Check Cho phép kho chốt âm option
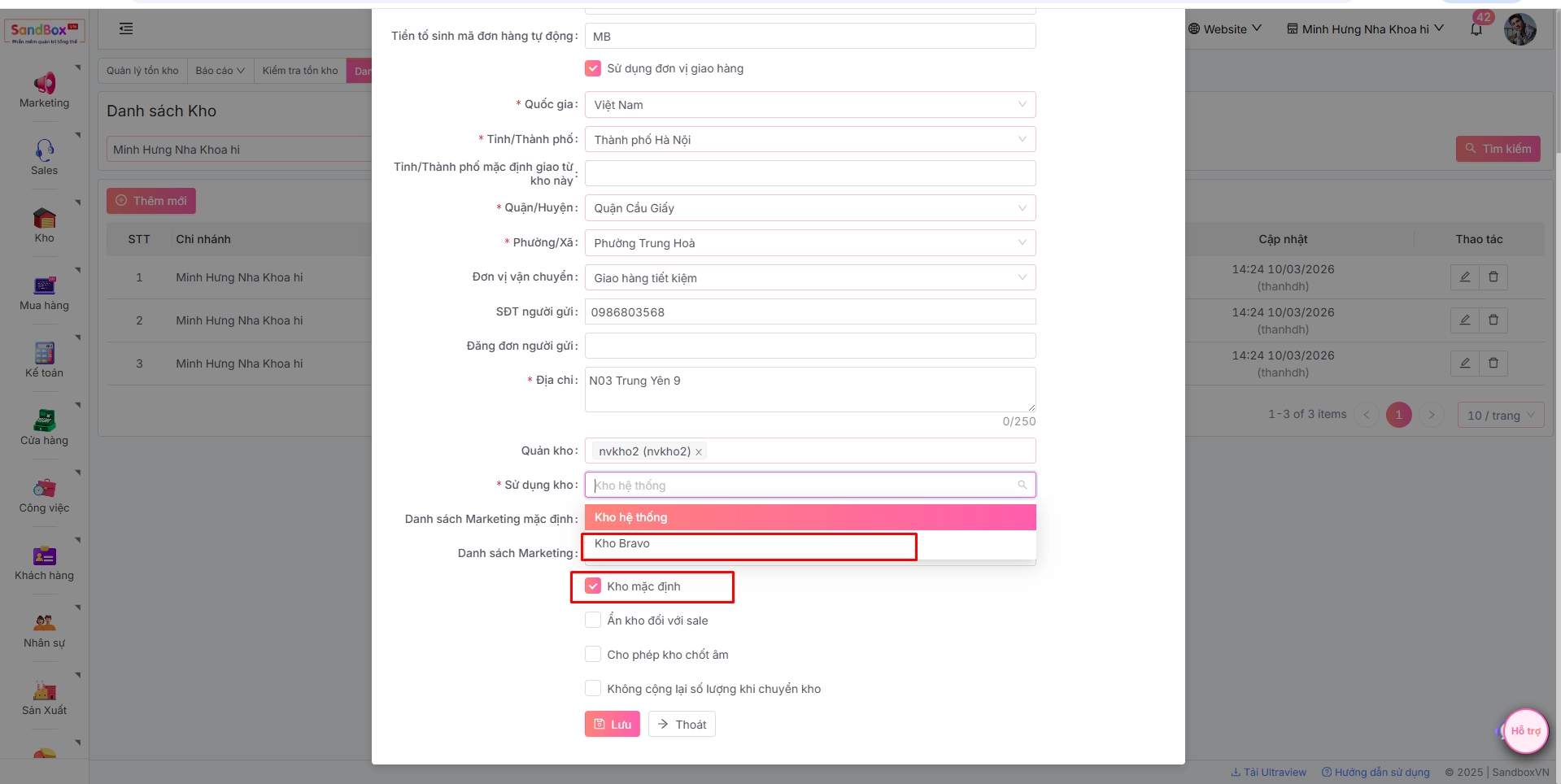 (x=593, y=655)
